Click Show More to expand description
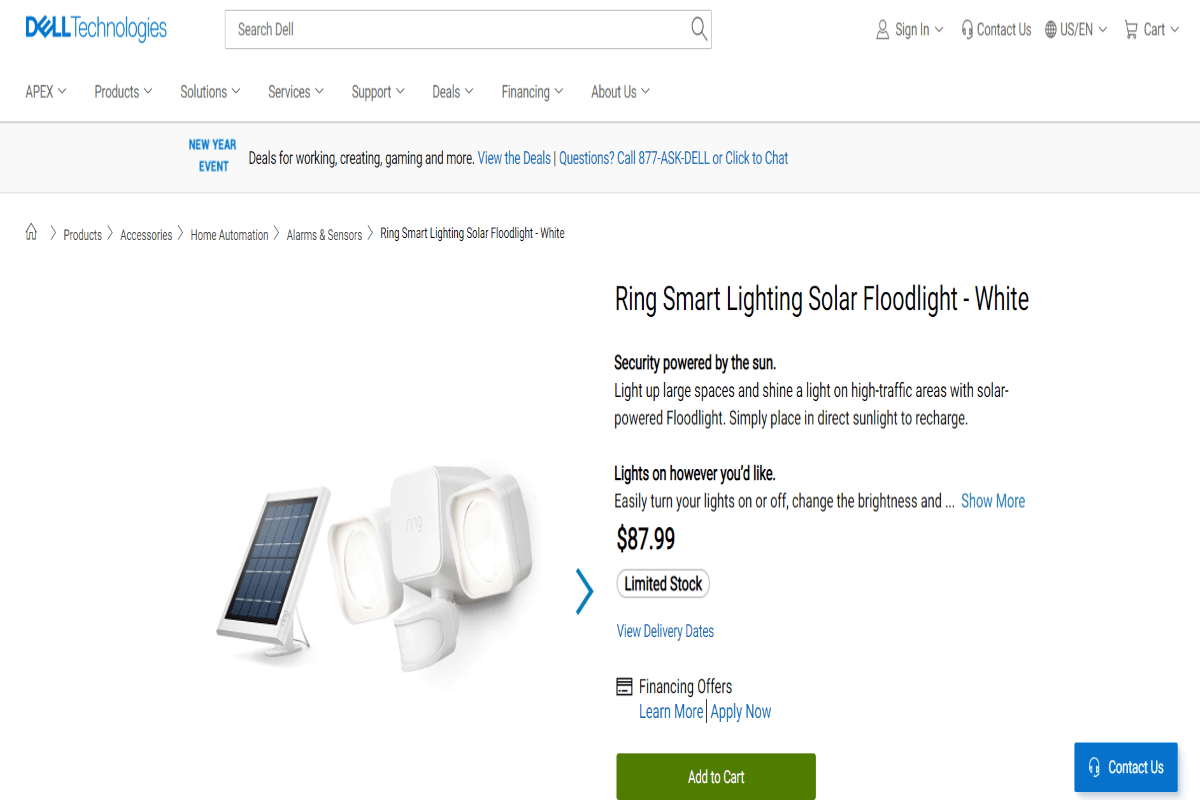 [x=992, y=501]
